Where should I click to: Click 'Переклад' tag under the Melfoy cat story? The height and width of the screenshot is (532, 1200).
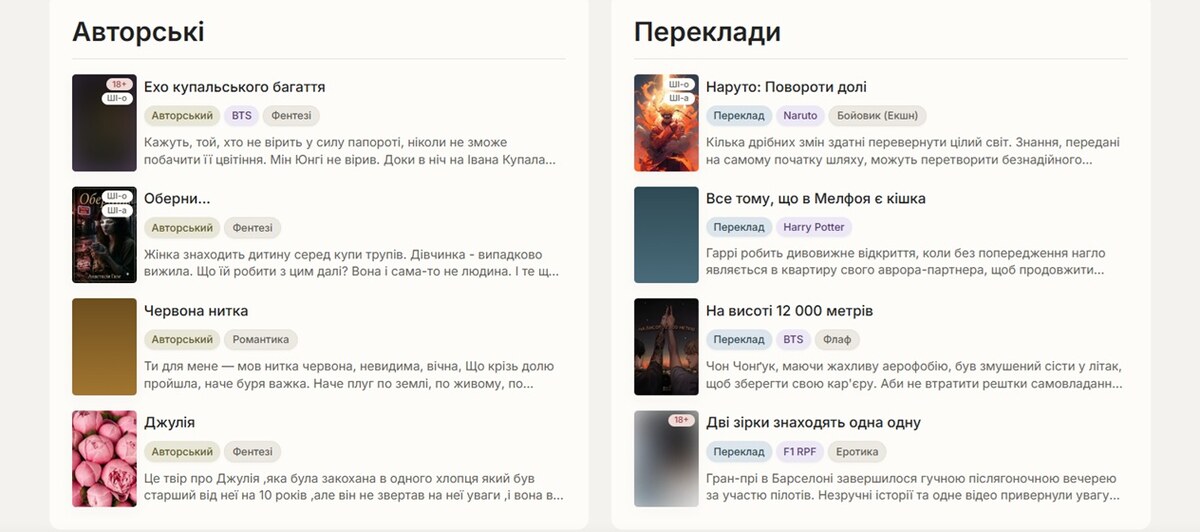(x=739, y=228)
